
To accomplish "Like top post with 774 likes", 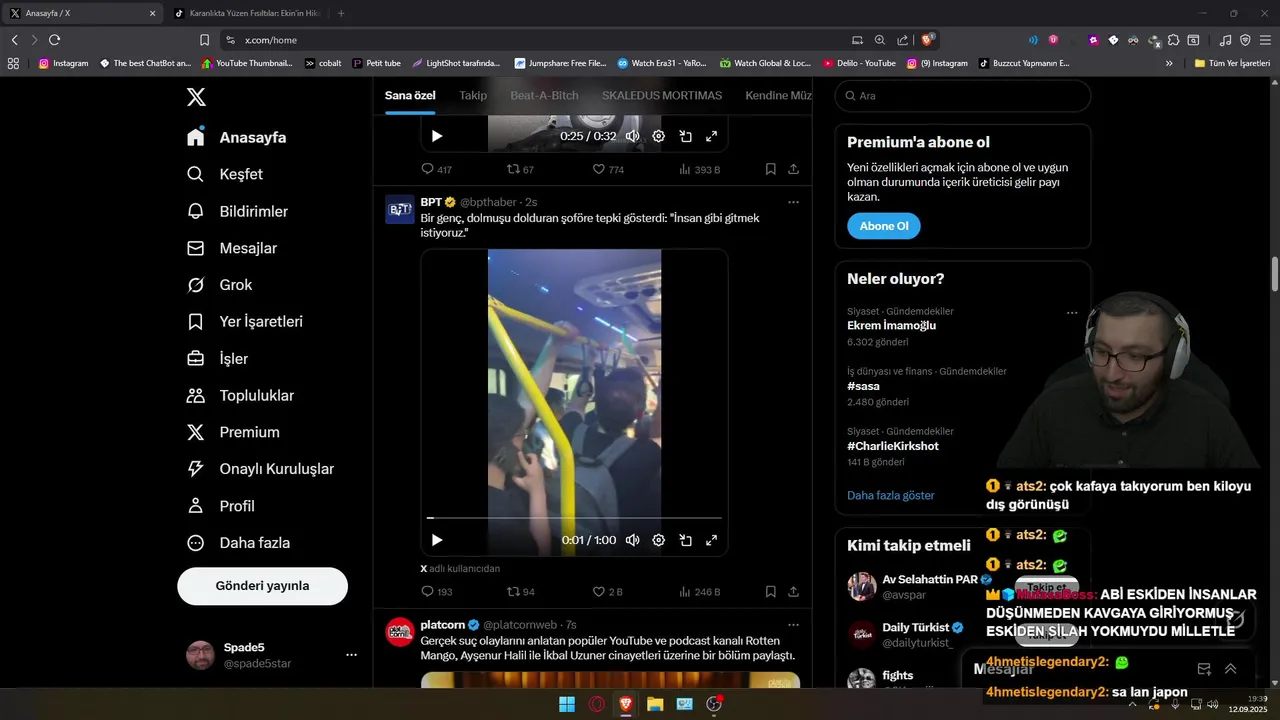I will pyautogui.click(x=608, y=170).
